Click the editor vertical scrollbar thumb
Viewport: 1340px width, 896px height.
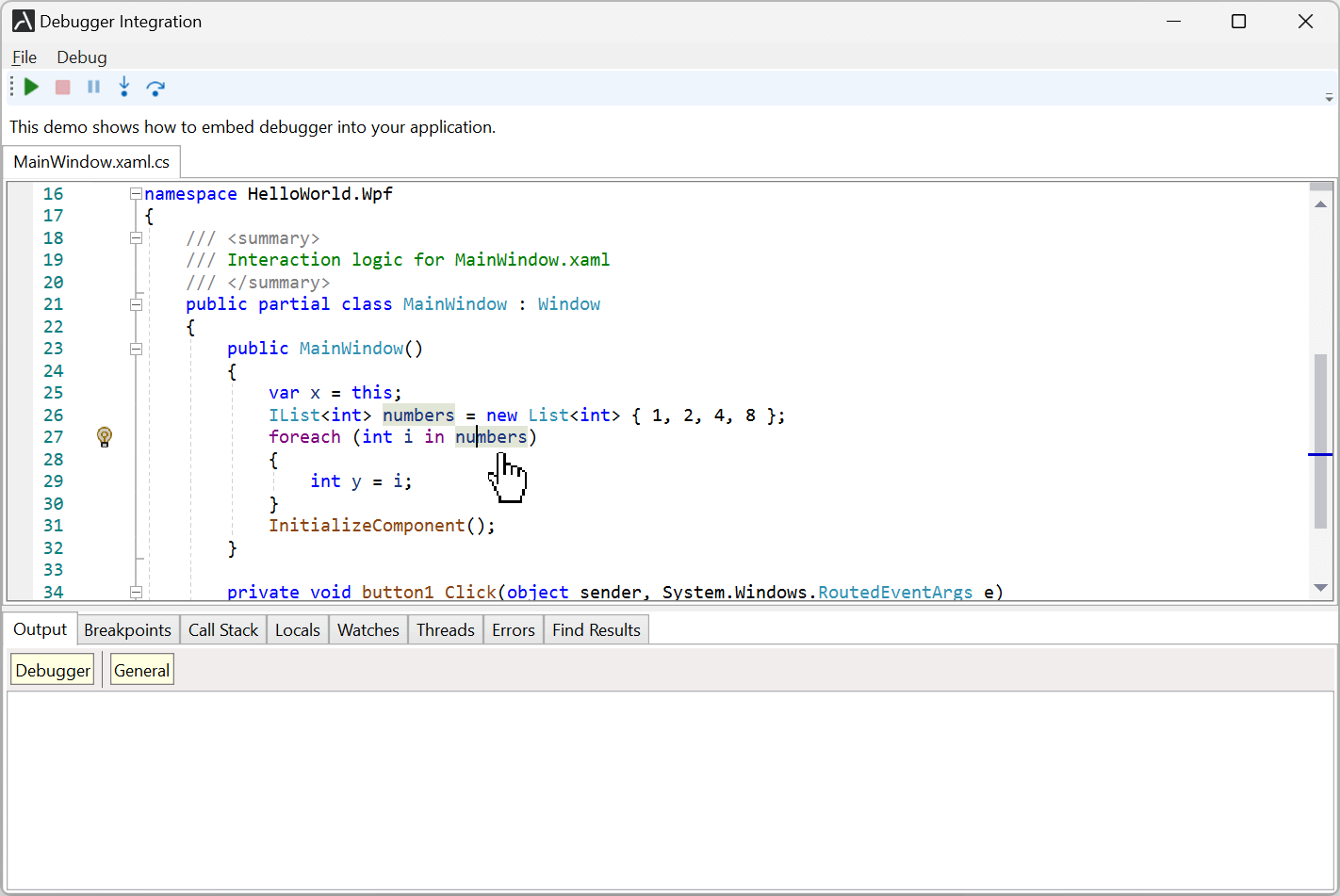click(x=1321, y=441)
